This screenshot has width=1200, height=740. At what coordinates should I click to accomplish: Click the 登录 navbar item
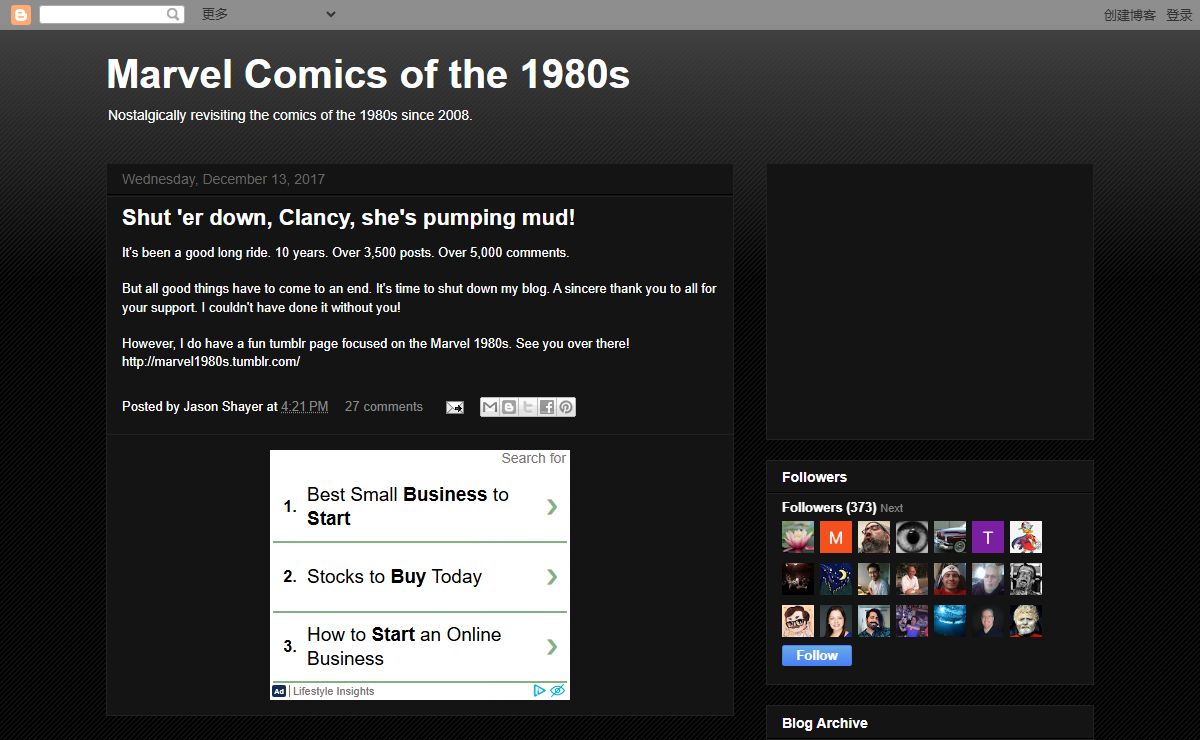coord(1179,15)
